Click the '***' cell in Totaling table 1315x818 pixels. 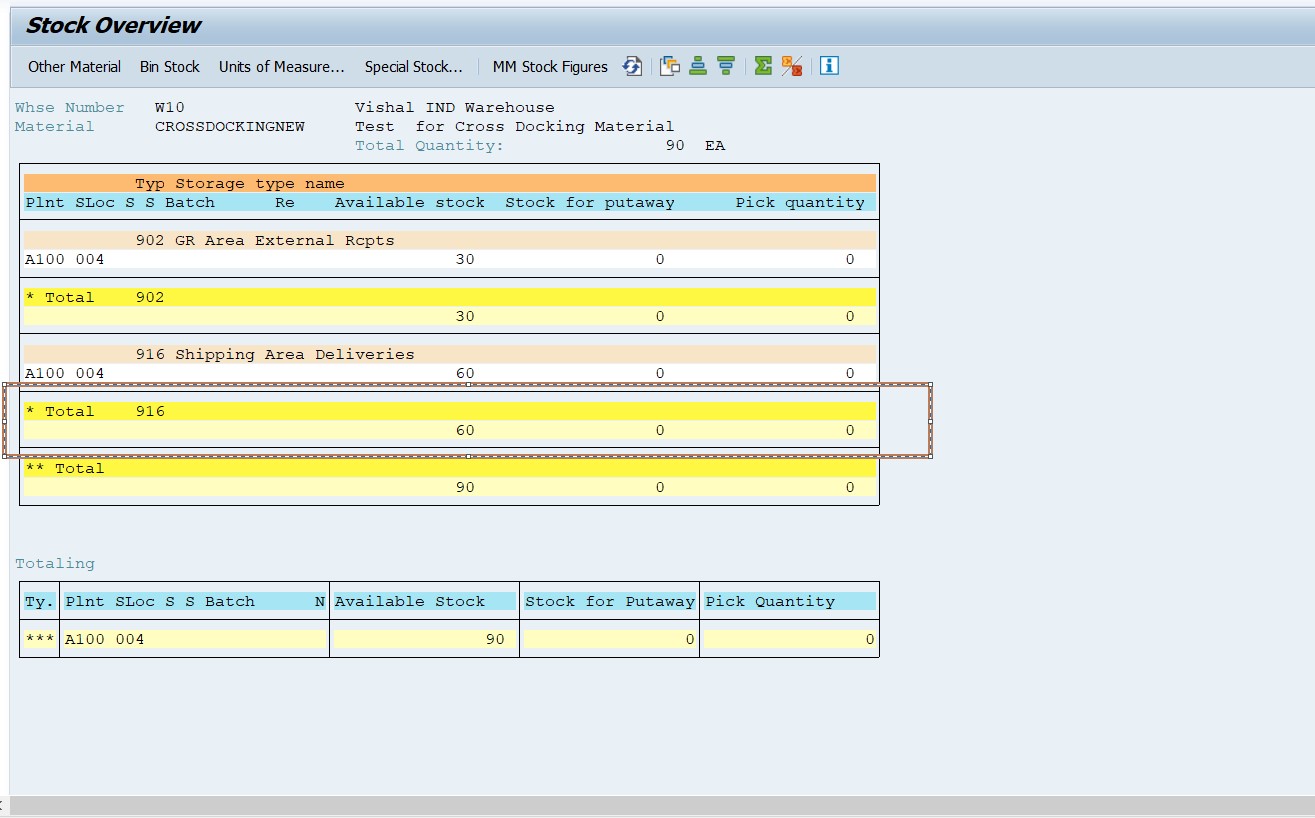(39, 640)
